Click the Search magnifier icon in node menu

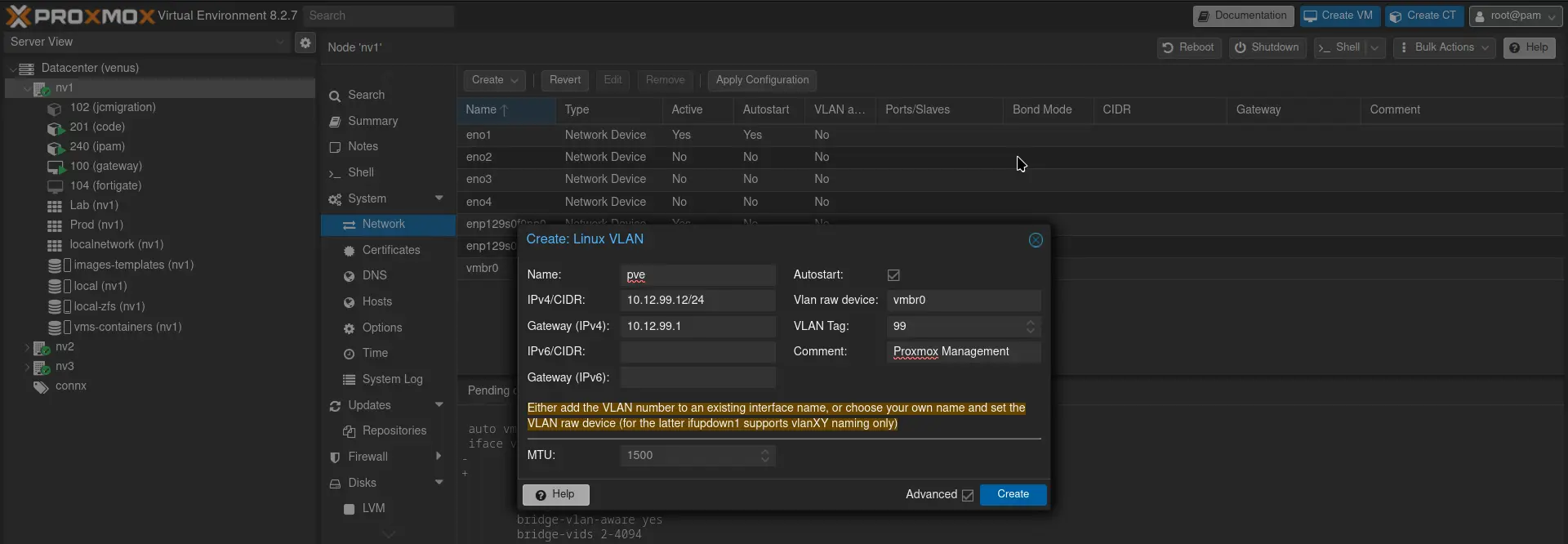pyautogui.click(x=335, y=96)
